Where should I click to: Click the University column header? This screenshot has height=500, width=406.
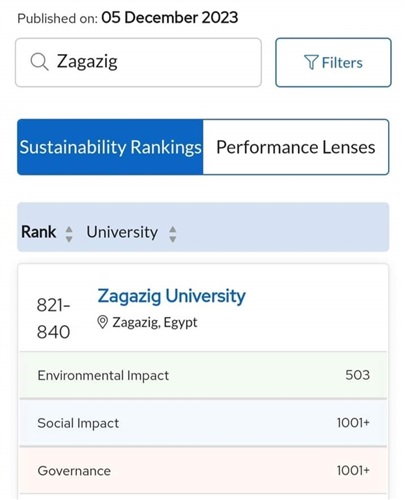(122, 232)
